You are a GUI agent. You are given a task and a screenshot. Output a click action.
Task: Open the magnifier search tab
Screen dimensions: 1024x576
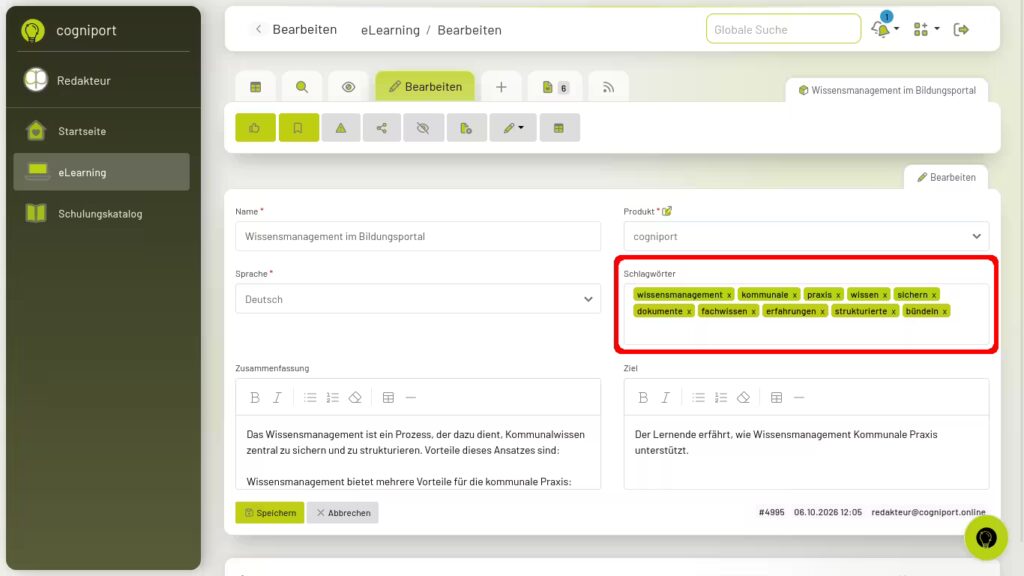tap(302, 87)
